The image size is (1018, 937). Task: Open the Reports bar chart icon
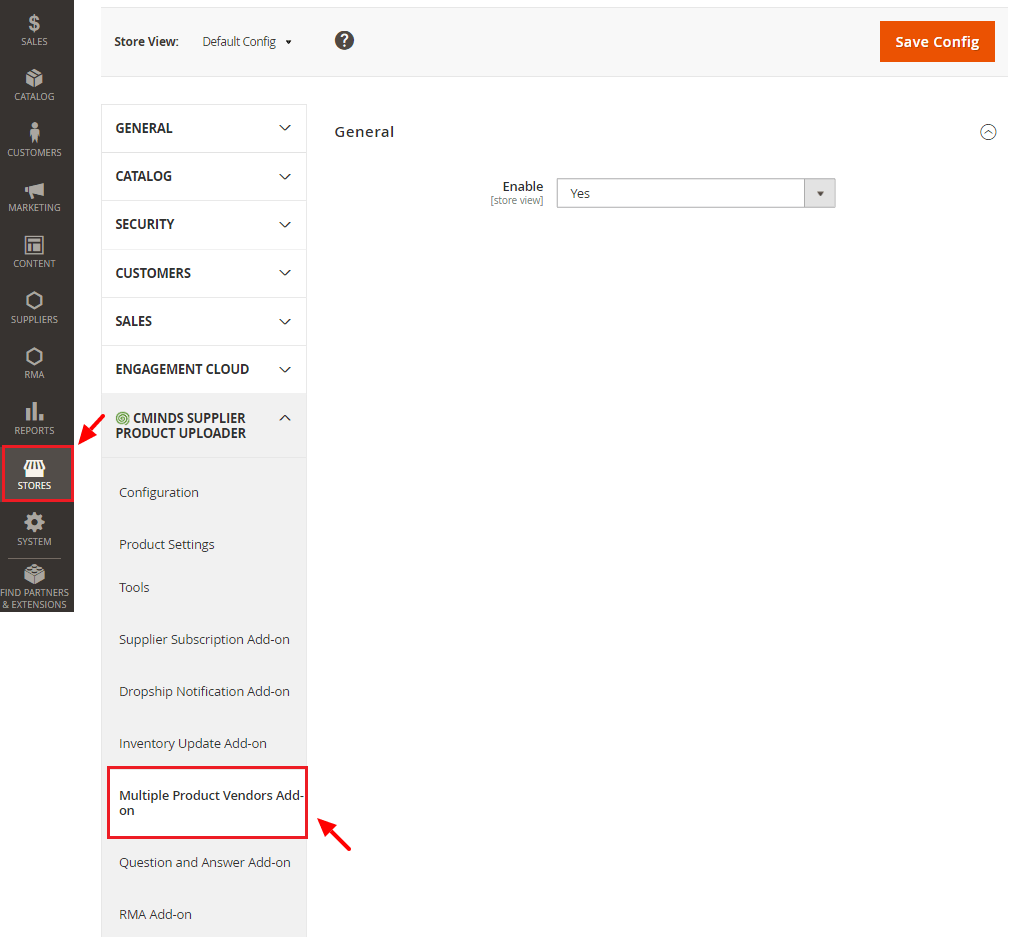(34, 412)
